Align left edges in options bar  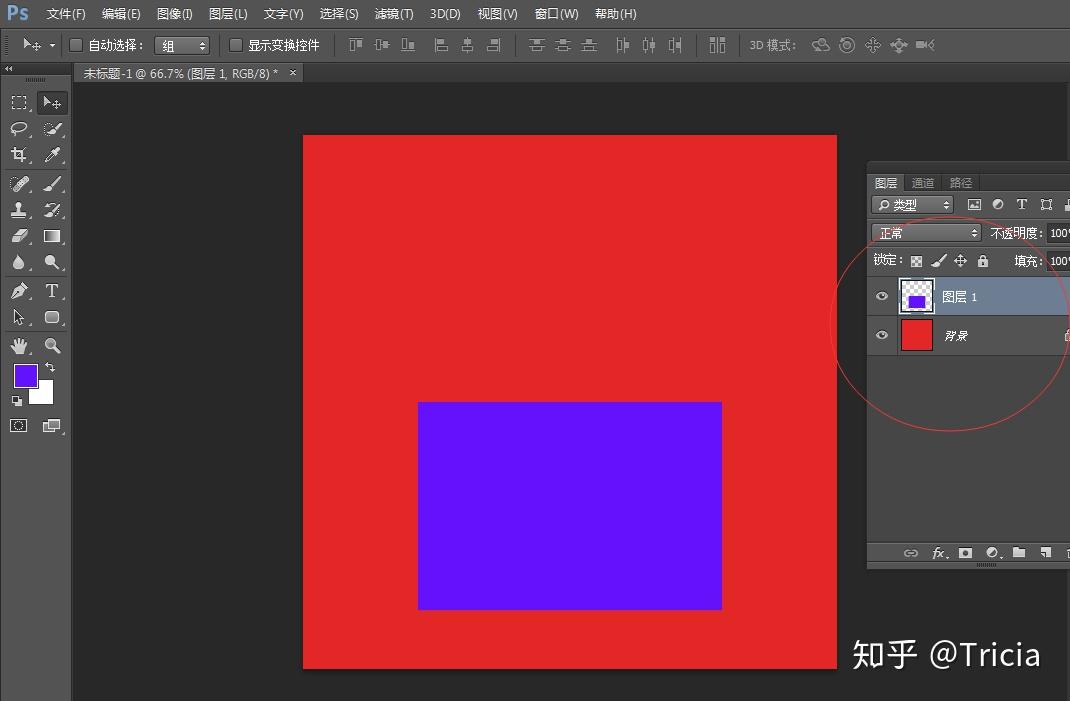[x=441, y=45]
